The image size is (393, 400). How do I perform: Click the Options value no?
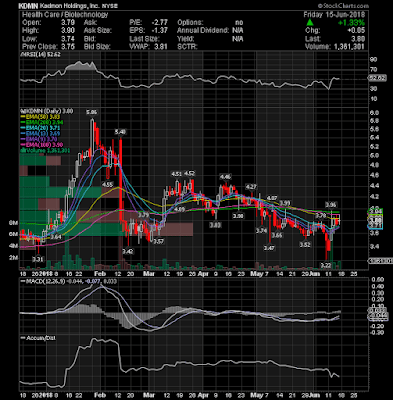[x=239, y=23]
